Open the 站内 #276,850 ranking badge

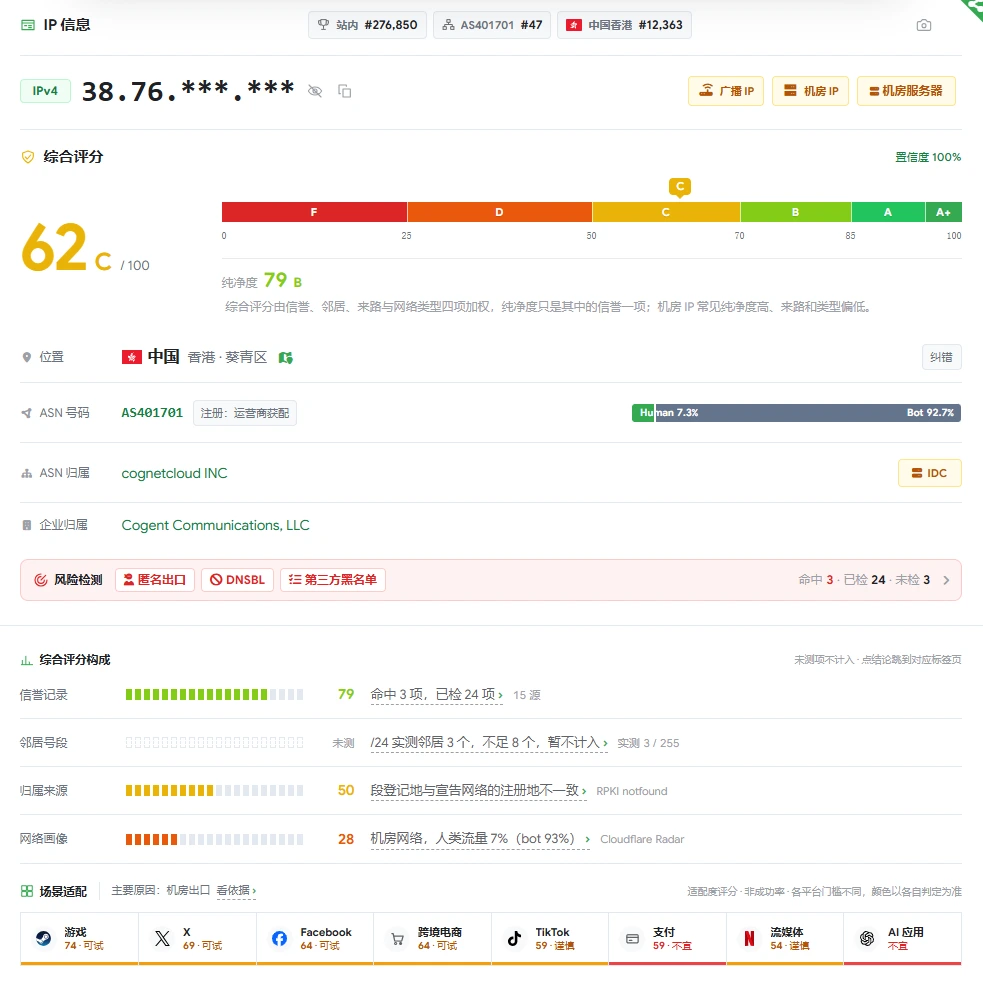367,25
